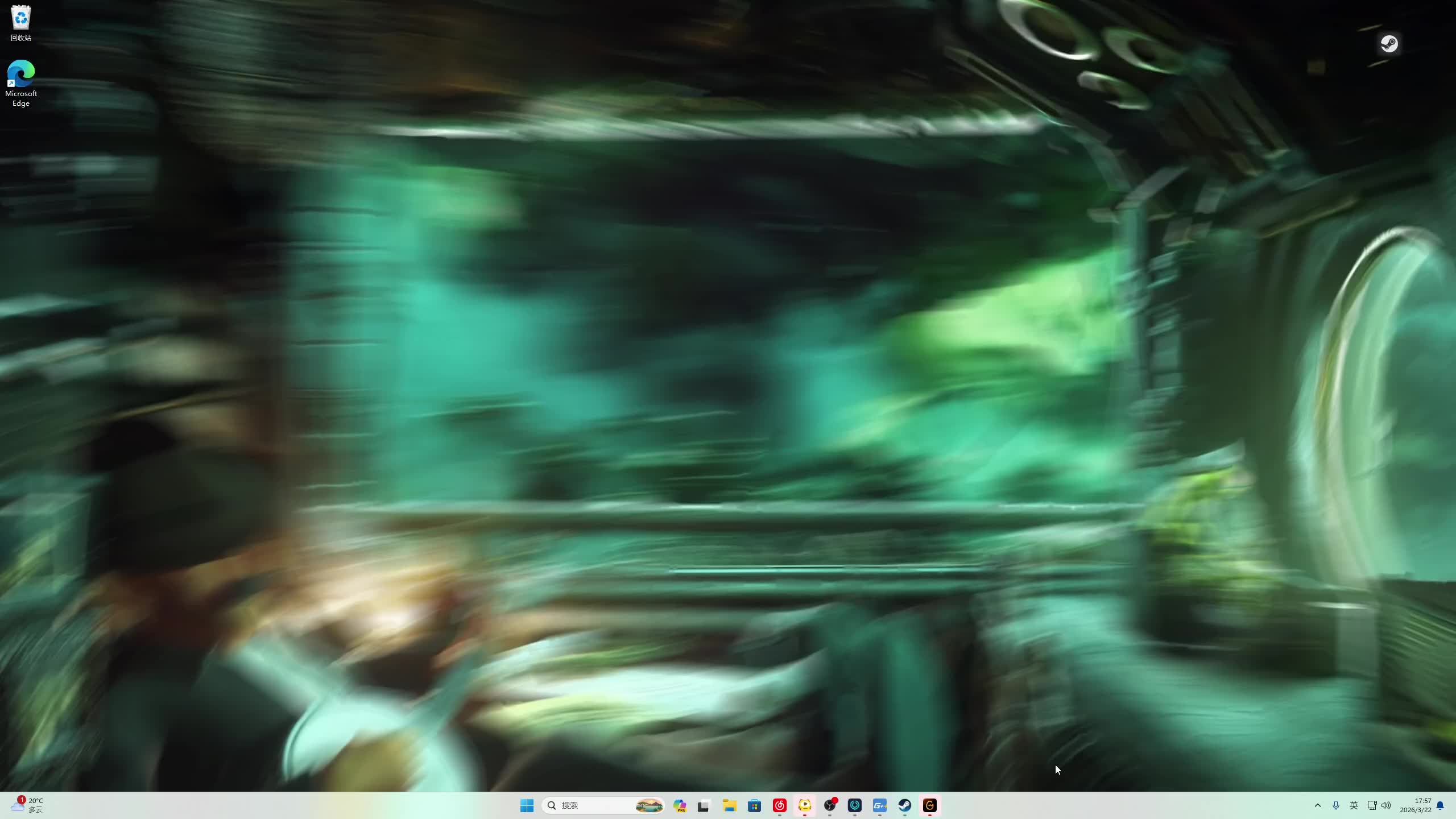Image resolution: width=1456 pixels, height=819 pixels.
Task: Launch Microsoft Store from taskbar
Action: coord(754,805)
